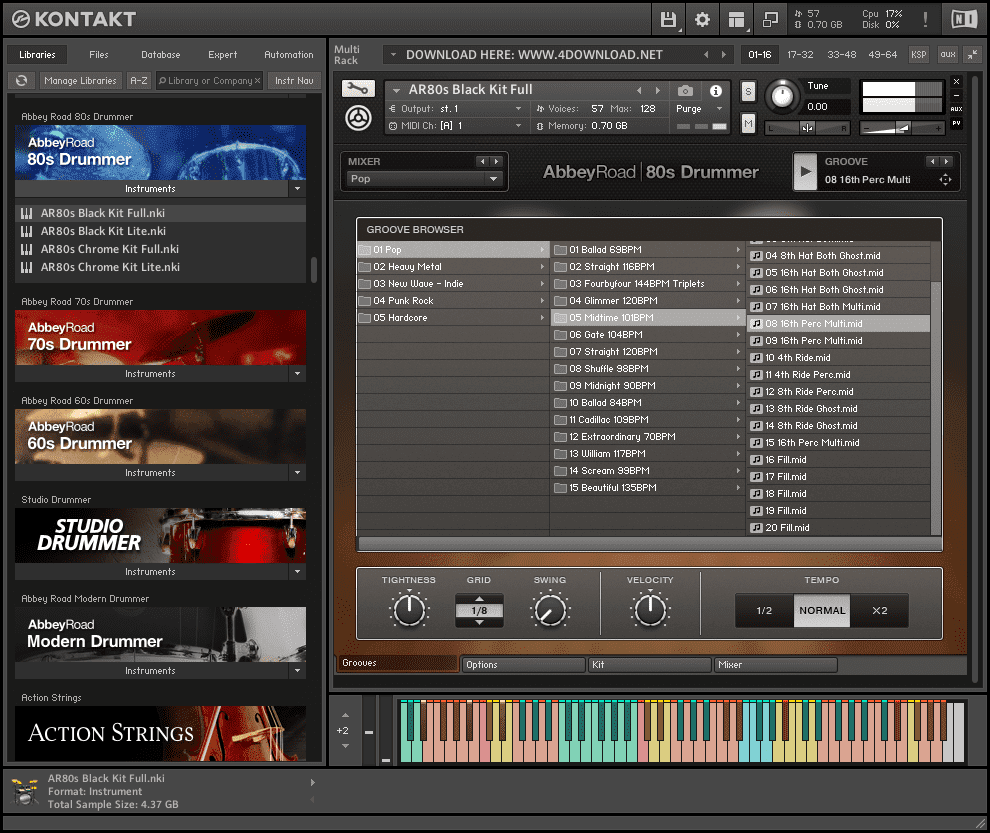Open the Mixer tab at bottom
This screenshot has height=833, width=990.
tap(775, 665)
